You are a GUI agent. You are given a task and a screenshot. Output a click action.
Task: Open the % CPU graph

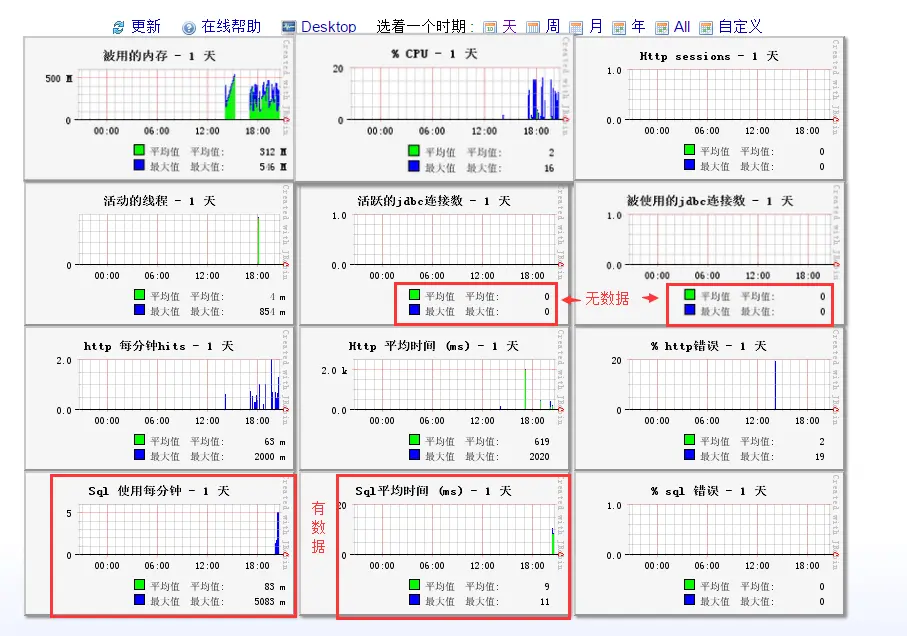click(433, 108)
